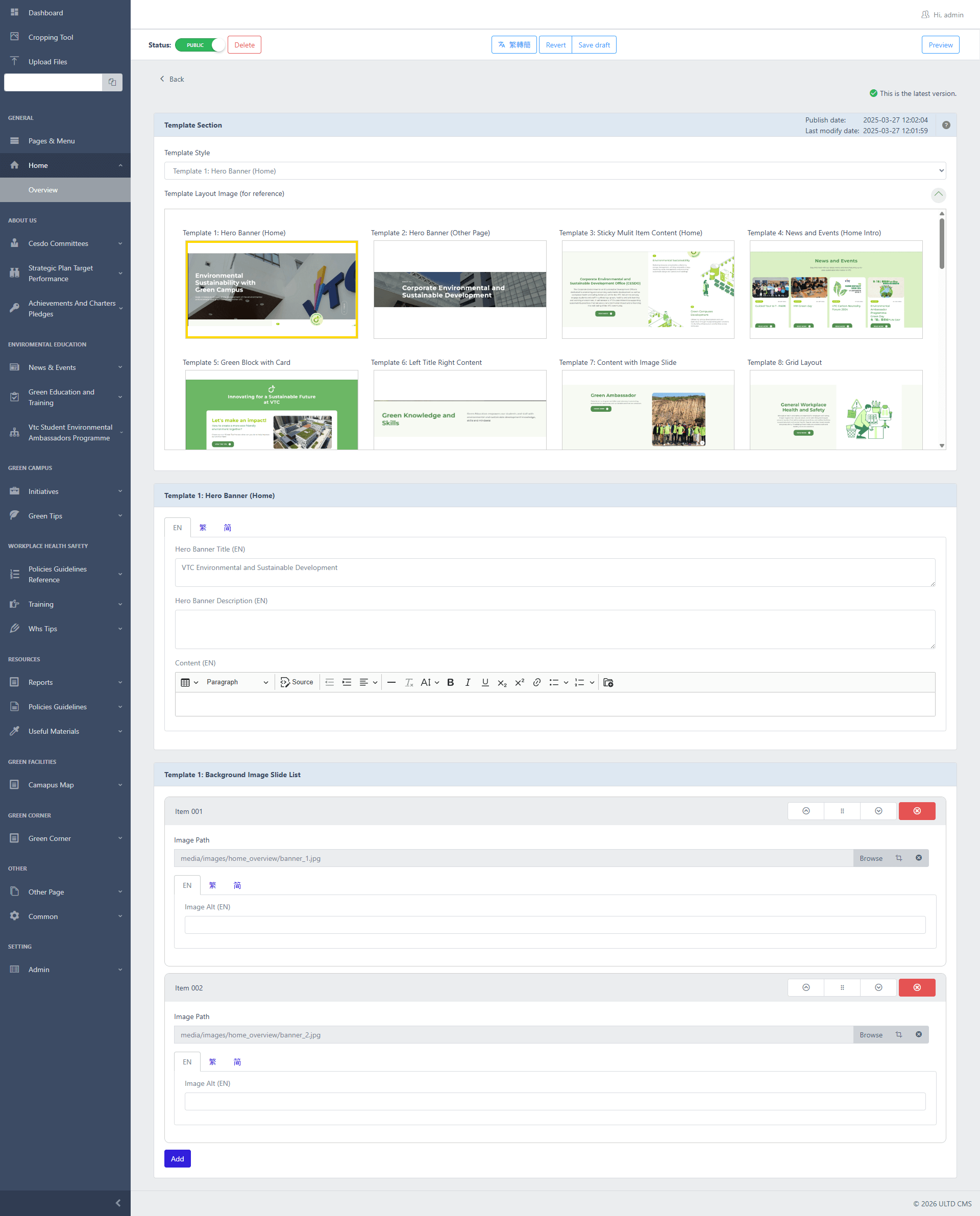Switch hero banner to the 简 tab
980x1216 pixels.
tap(227, 528)
